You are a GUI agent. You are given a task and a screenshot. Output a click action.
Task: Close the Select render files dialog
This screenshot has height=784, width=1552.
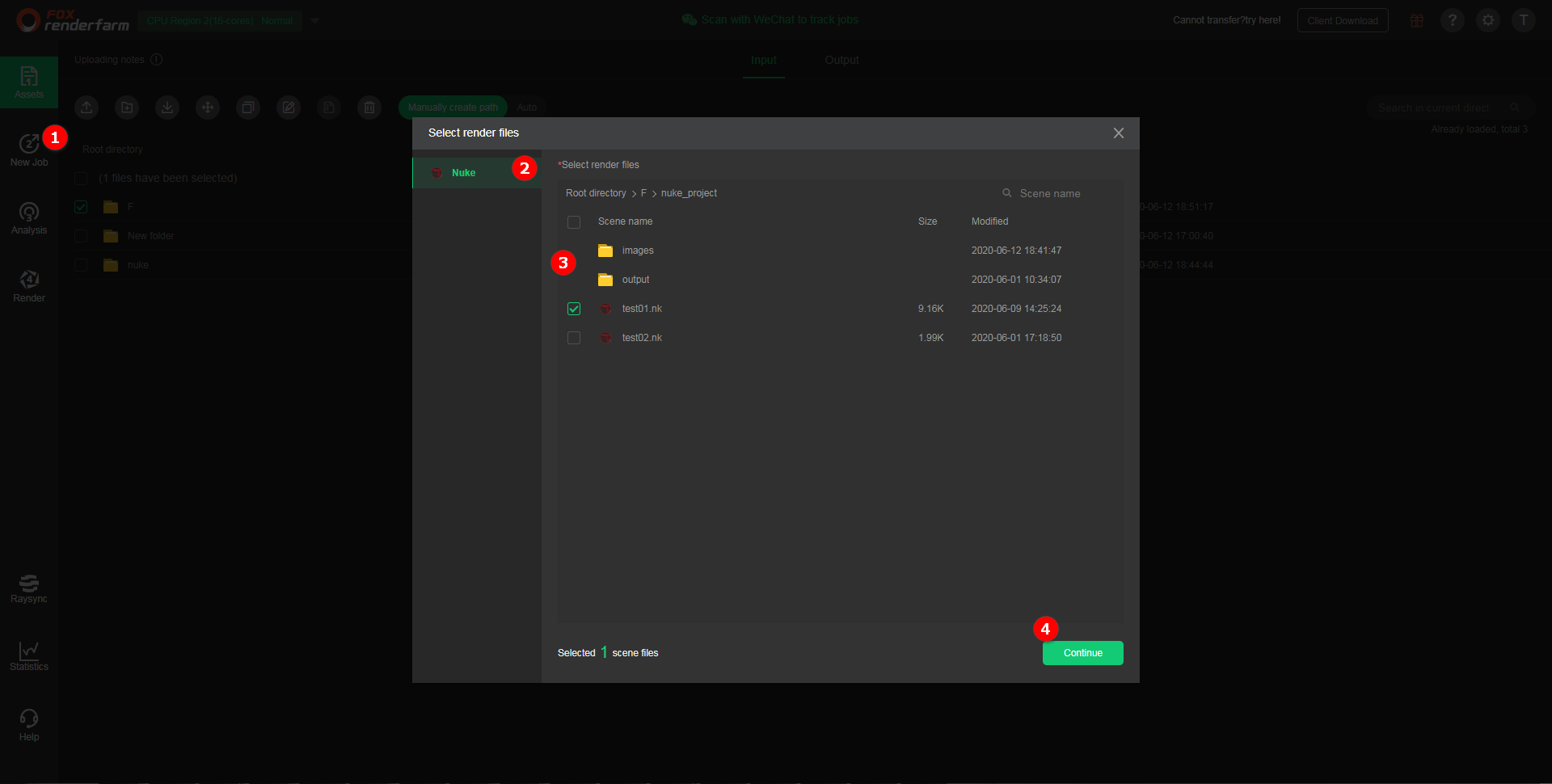pyautogui.click(x=1119, y=133)
